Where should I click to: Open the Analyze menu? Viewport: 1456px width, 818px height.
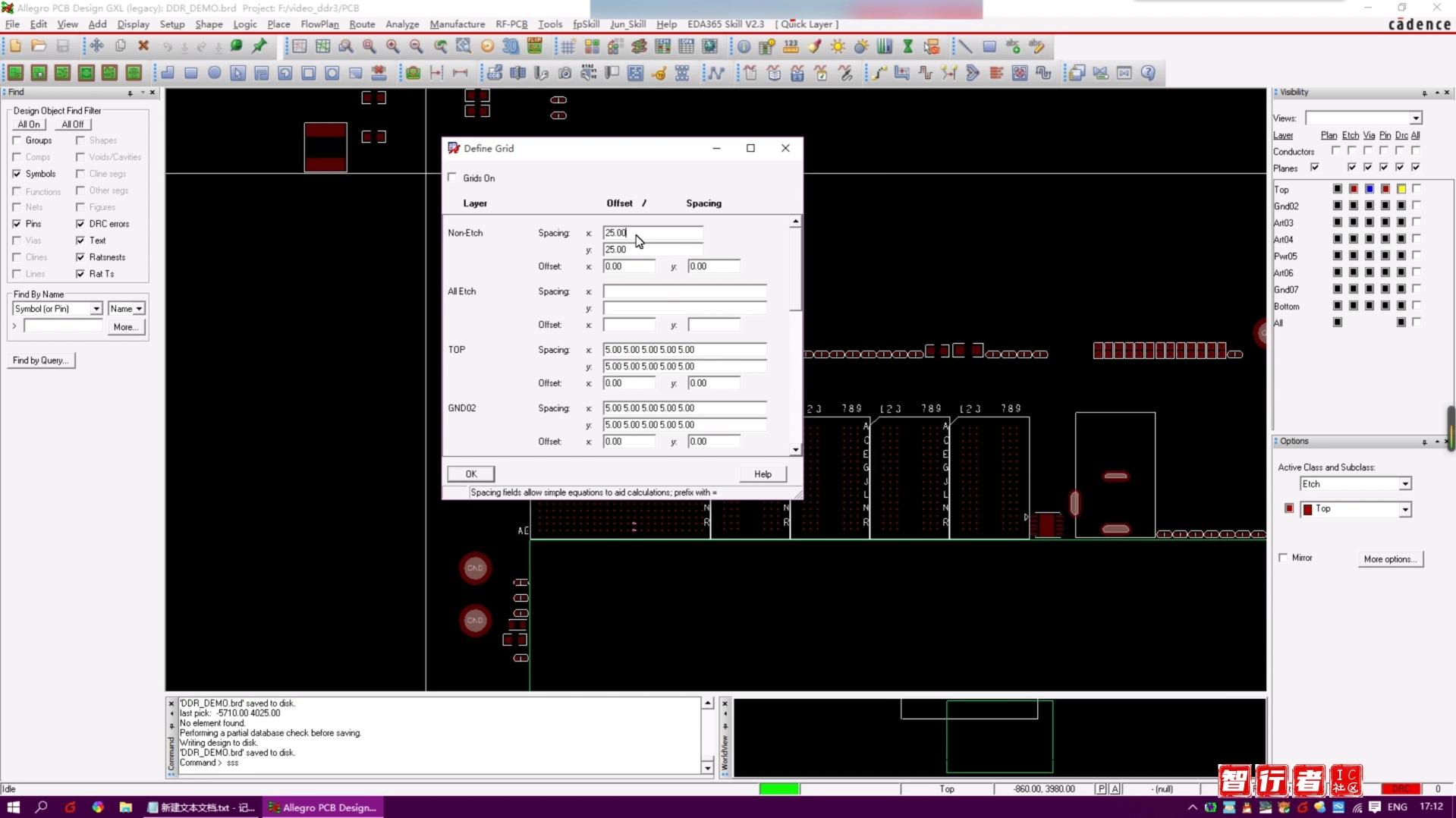tap(402, 24)
